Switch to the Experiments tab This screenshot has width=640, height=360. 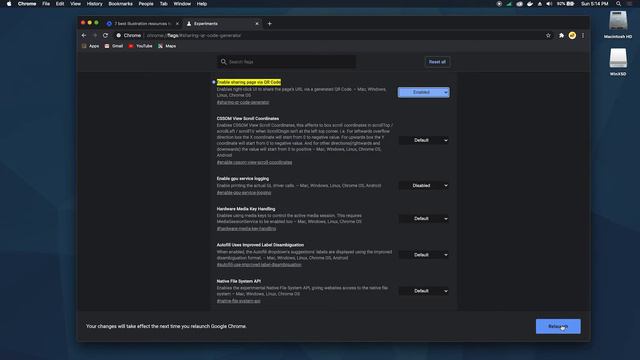[222, 24]
